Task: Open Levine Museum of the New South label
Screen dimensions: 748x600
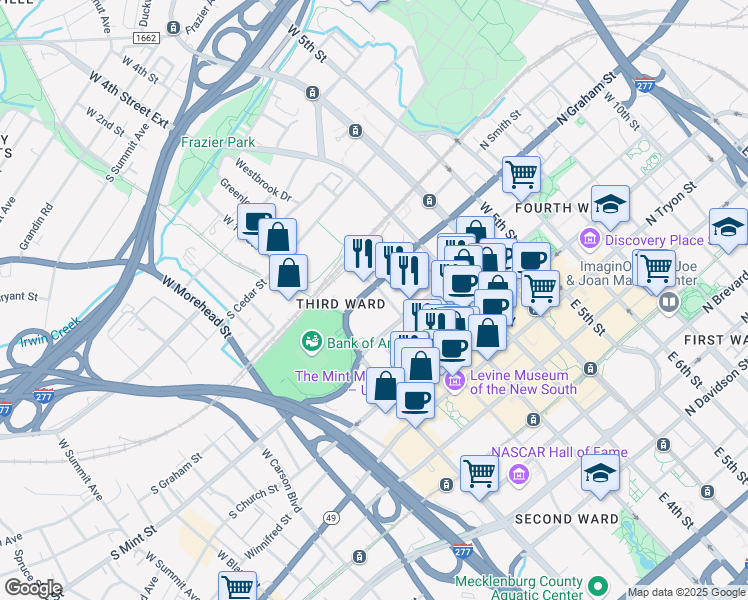Action: (523, 382)
